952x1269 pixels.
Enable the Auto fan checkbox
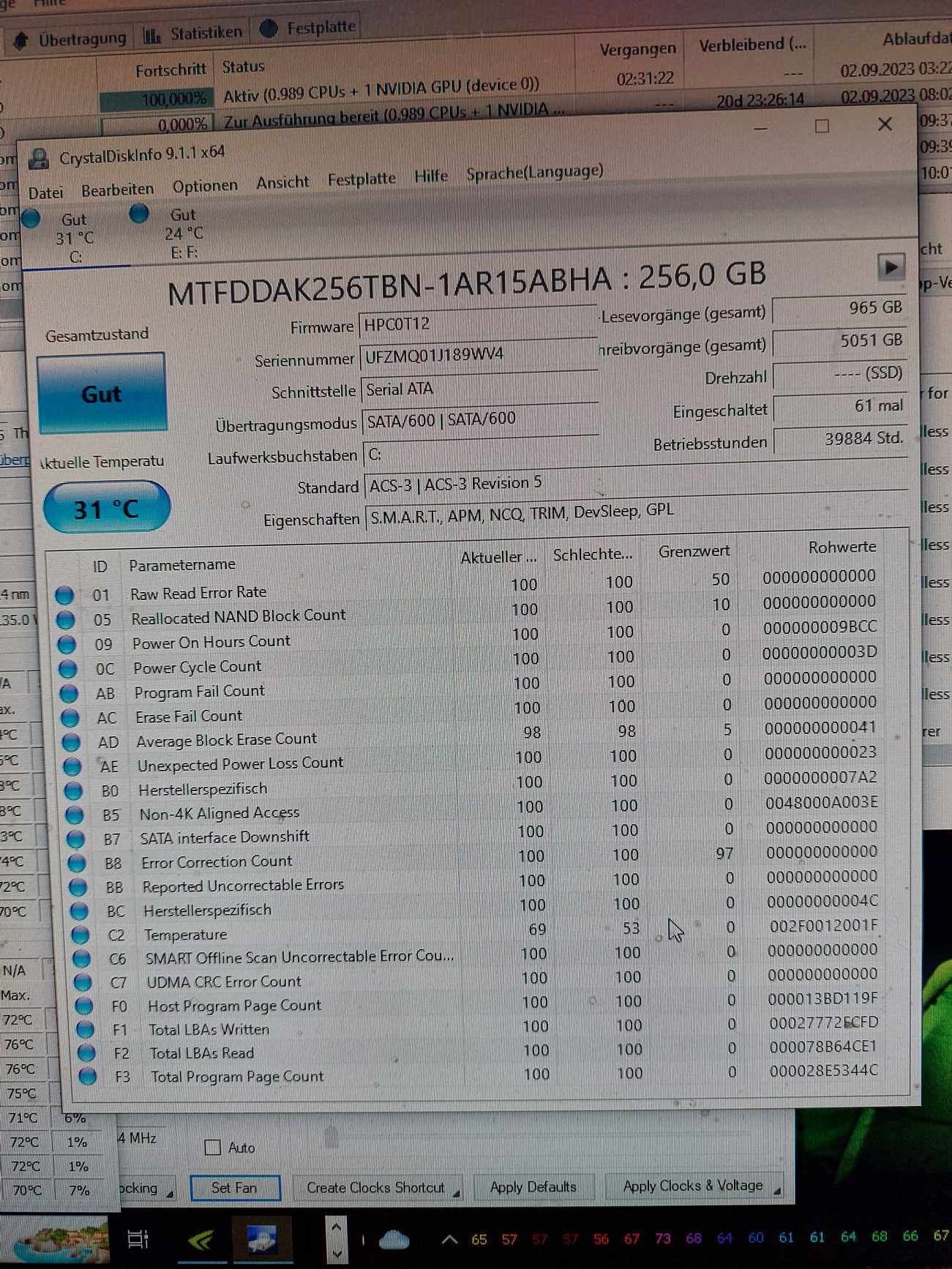pyautogui.click(x=212, y=1147)
